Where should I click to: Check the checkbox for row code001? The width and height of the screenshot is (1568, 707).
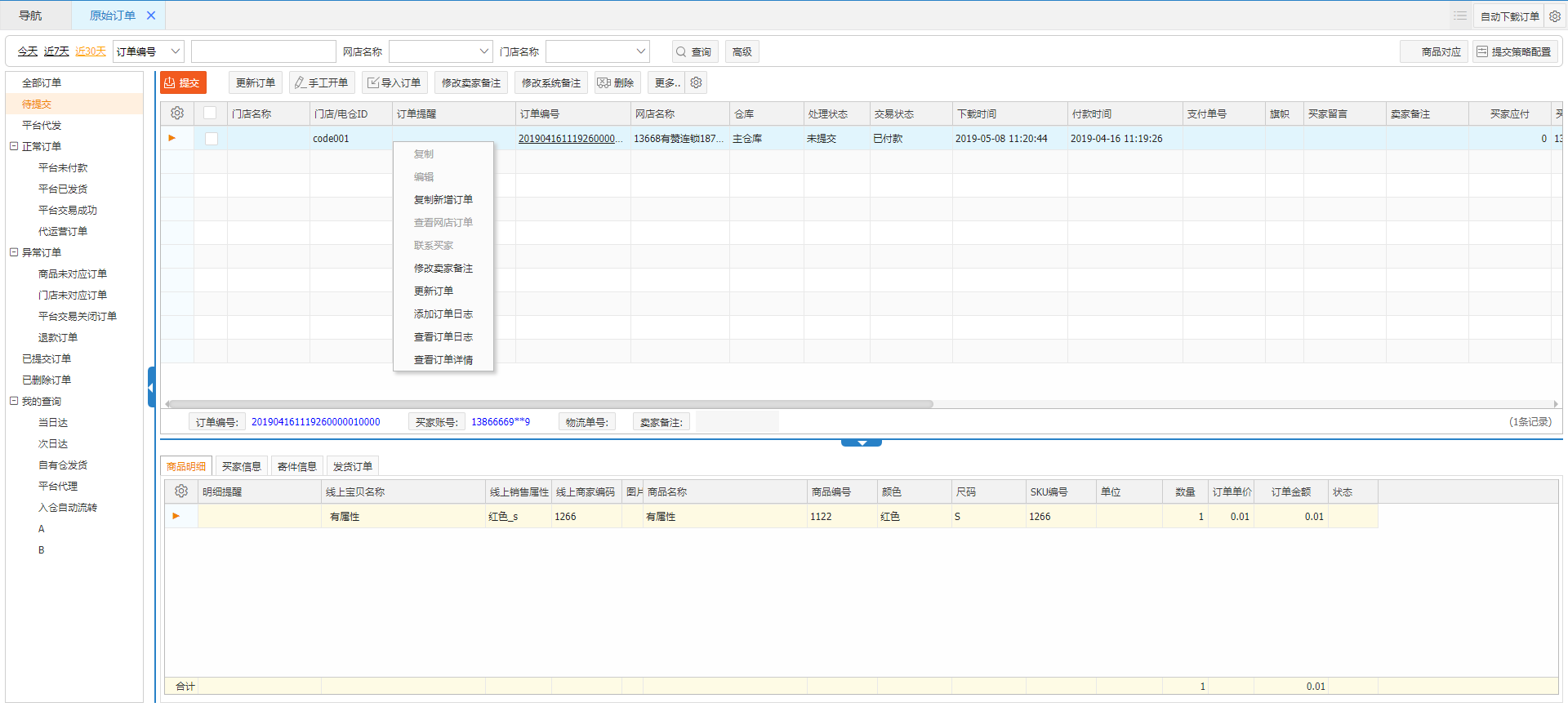[212, 139]
